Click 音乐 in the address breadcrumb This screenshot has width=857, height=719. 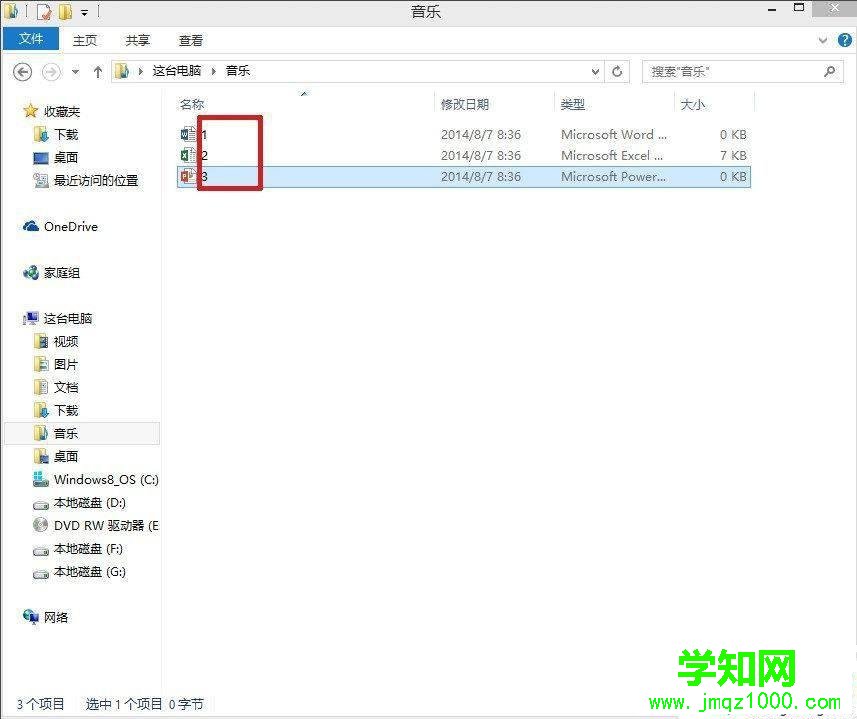click(238, 70)
